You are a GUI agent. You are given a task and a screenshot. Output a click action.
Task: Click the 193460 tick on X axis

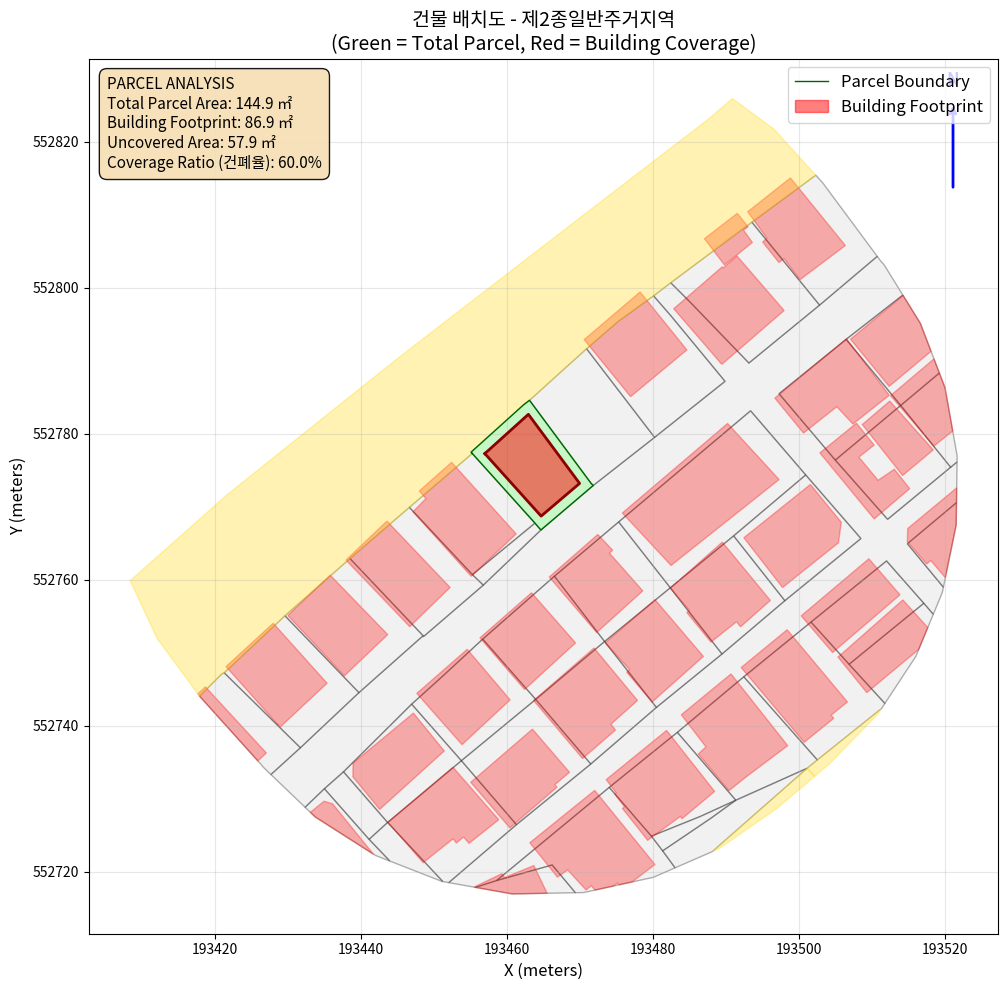click(x=507, y=946)
